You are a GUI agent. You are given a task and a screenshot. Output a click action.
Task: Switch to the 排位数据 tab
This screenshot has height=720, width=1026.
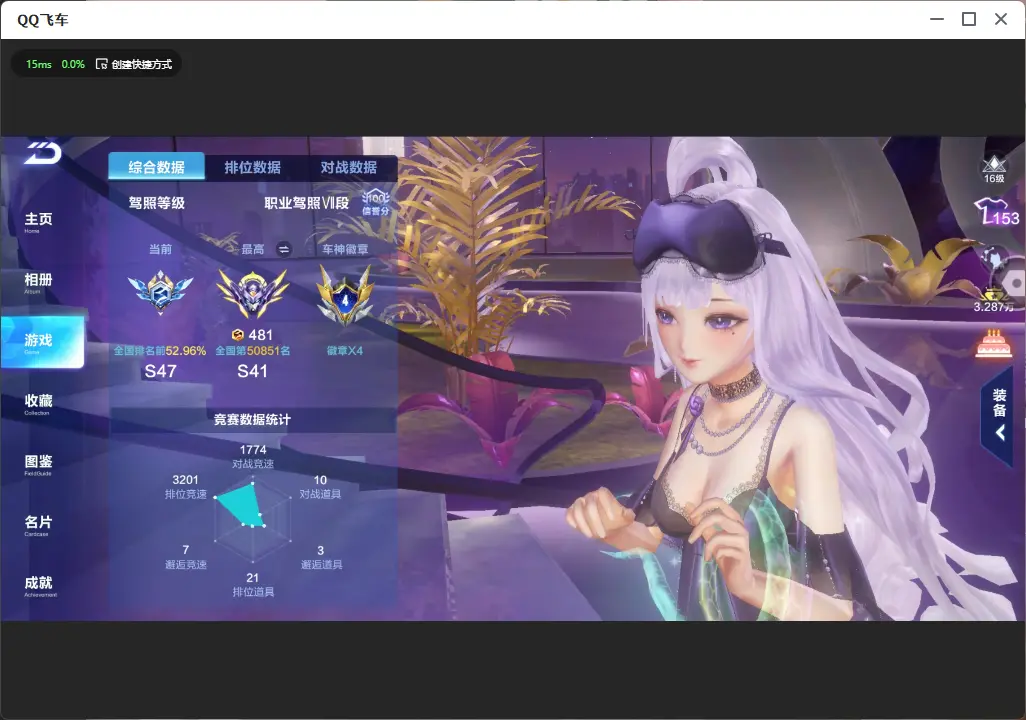[x=253, y=167]
